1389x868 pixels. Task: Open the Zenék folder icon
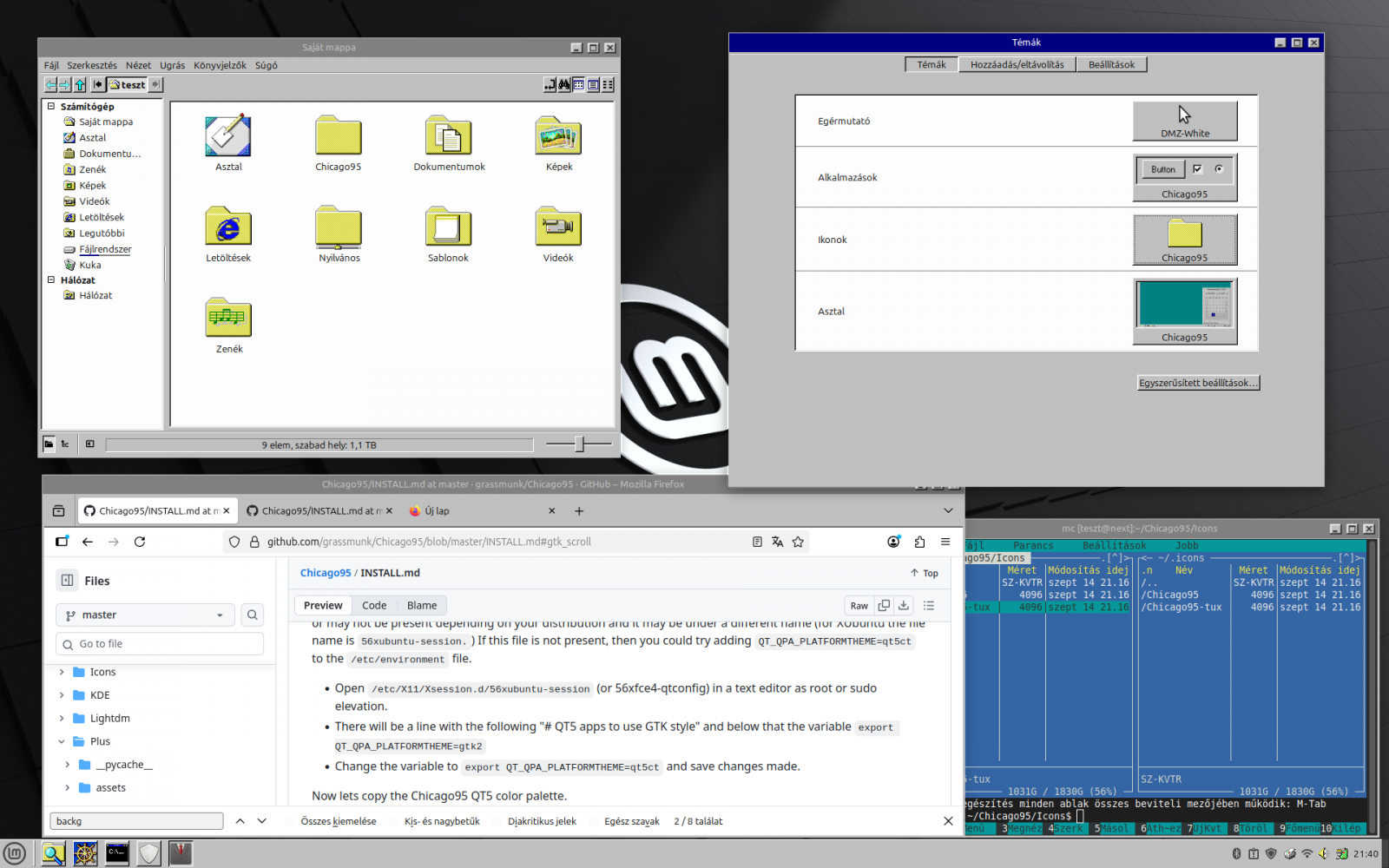click(x=229, y=325)
